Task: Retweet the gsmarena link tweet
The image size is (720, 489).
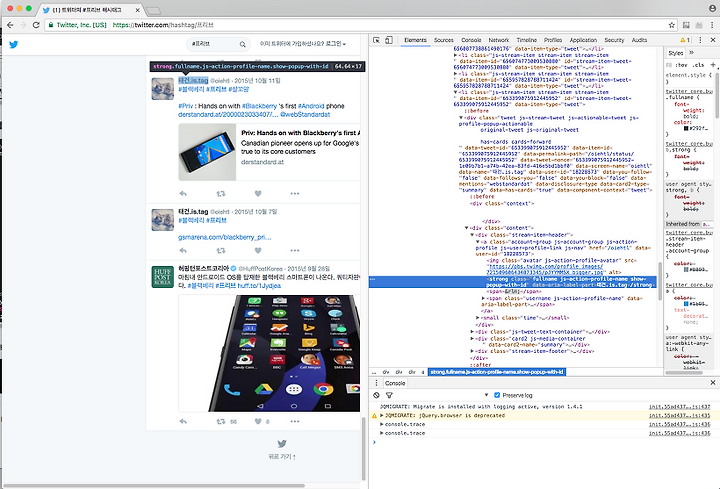Action: [221, 250]
